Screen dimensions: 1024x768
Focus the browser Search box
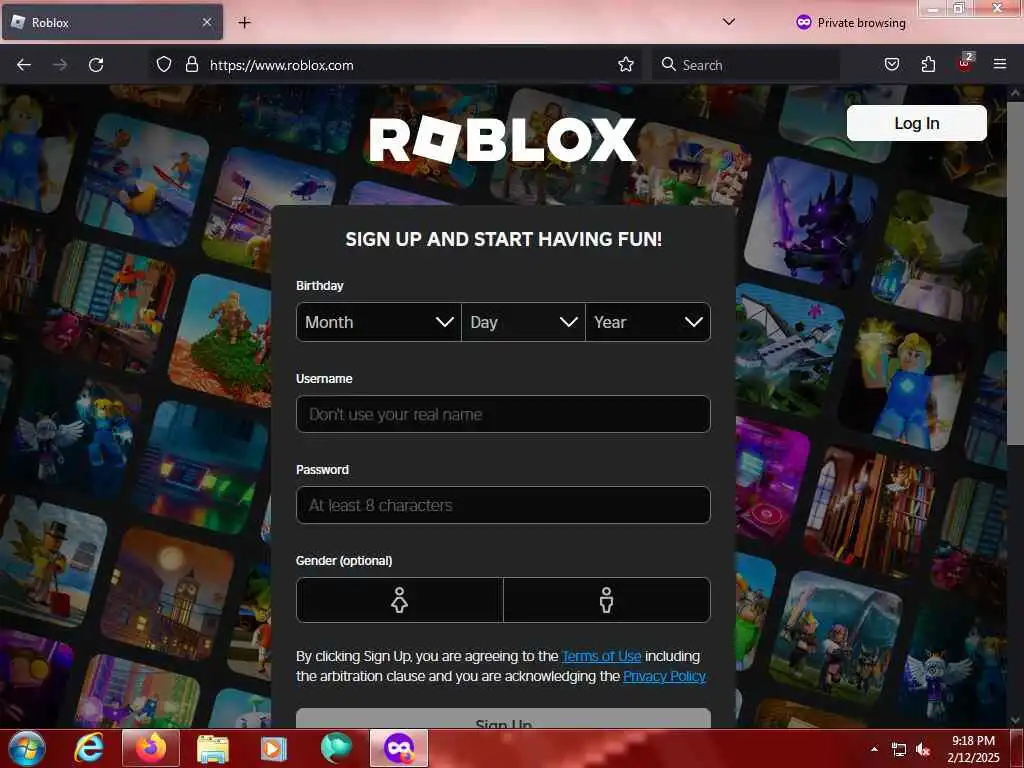pyautogui.click(x=746, y=65)
